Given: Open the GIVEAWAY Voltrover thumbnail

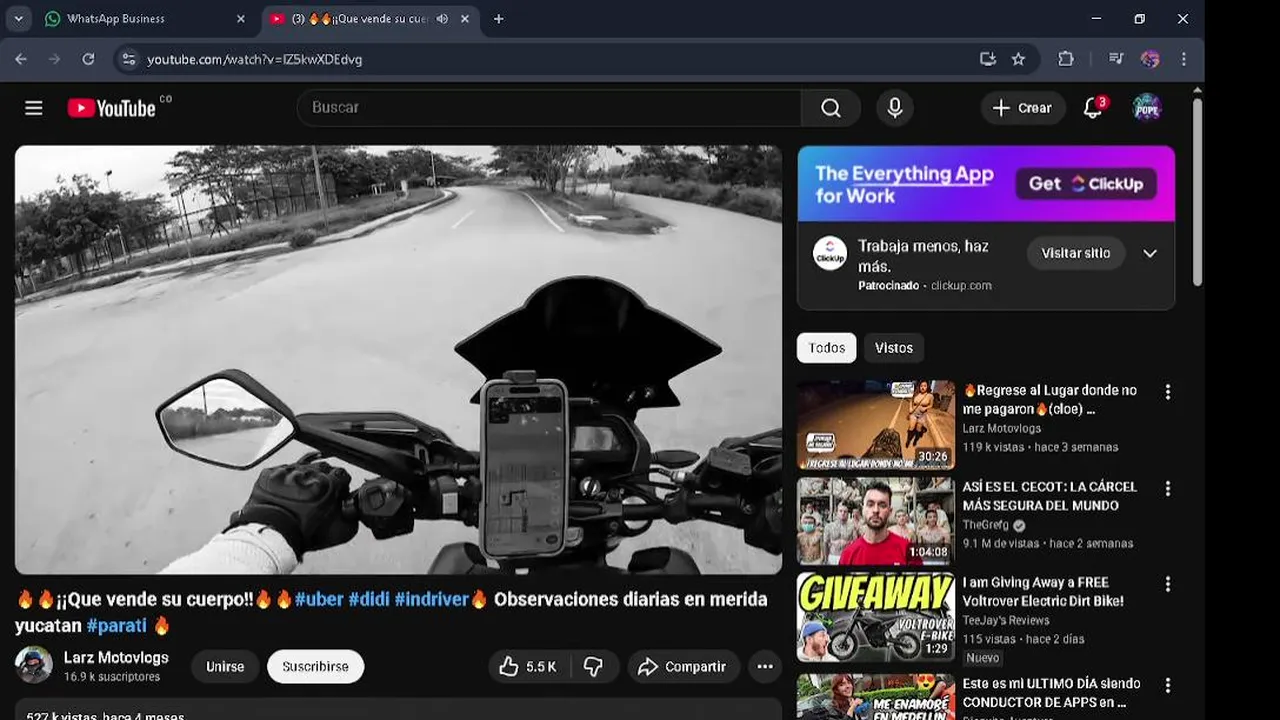Looking at the screenshot, I should [876, 617].
